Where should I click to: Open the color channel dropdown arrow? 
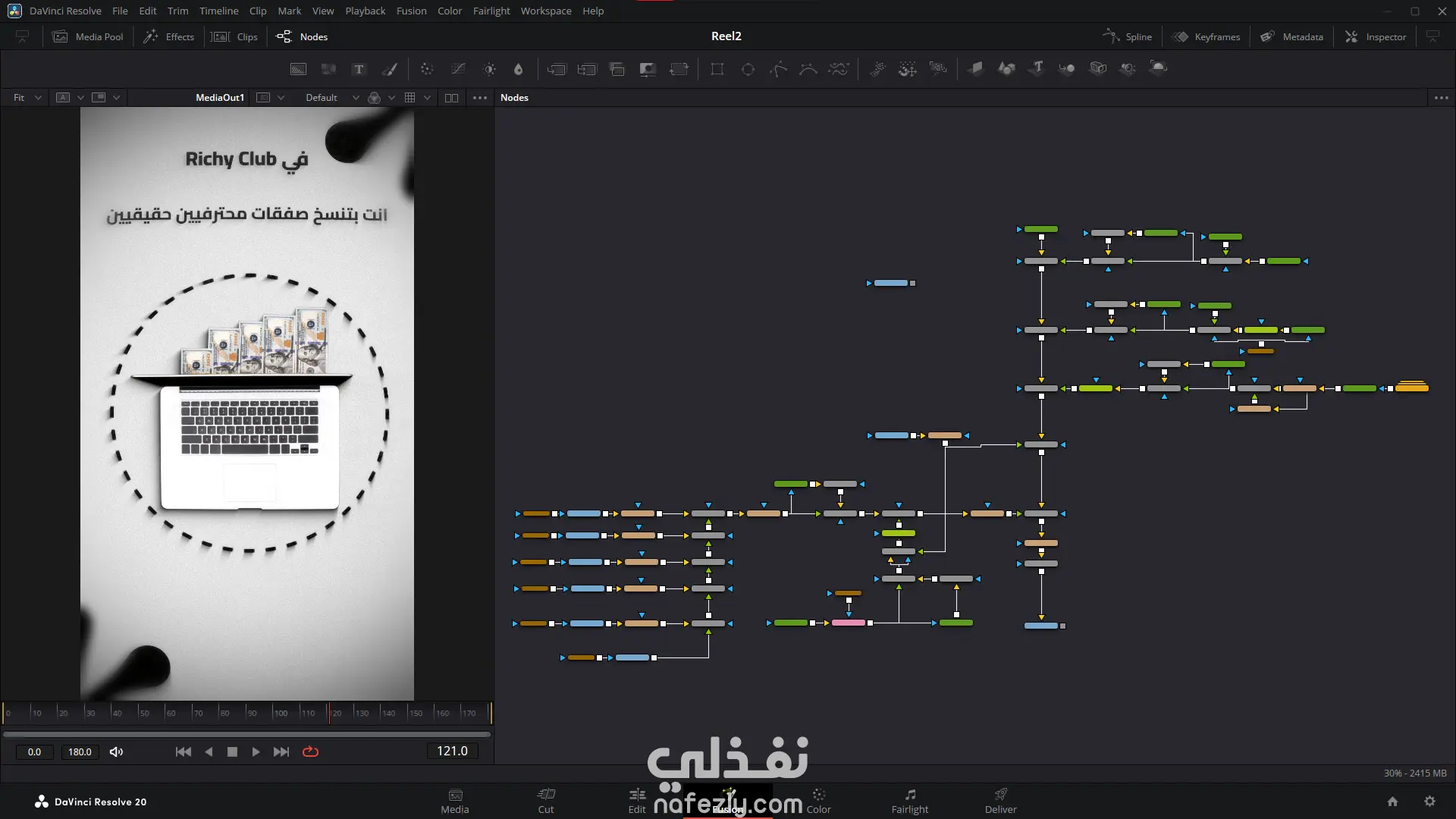pos(391,98)
